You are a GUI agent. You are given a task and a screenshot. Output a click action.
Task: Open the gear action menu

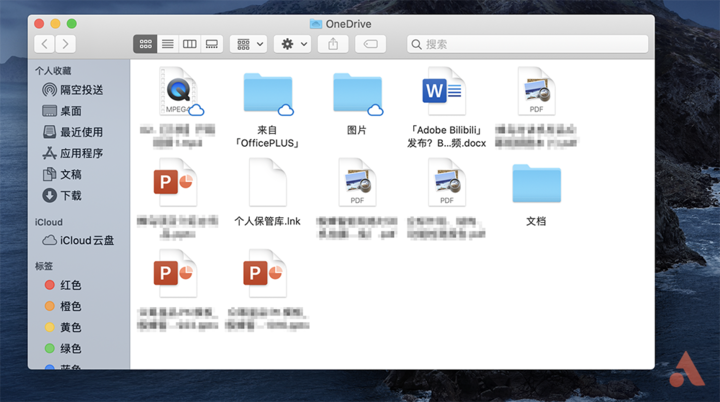[292, 44]
